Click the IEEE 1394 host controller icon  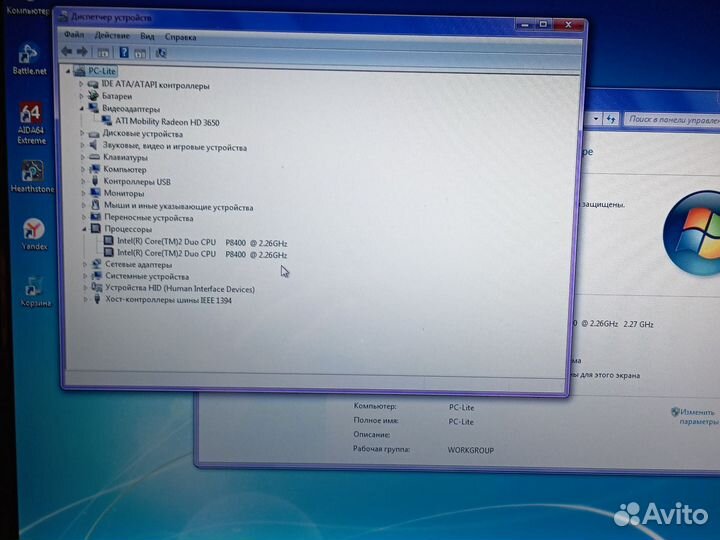point(97,299)
